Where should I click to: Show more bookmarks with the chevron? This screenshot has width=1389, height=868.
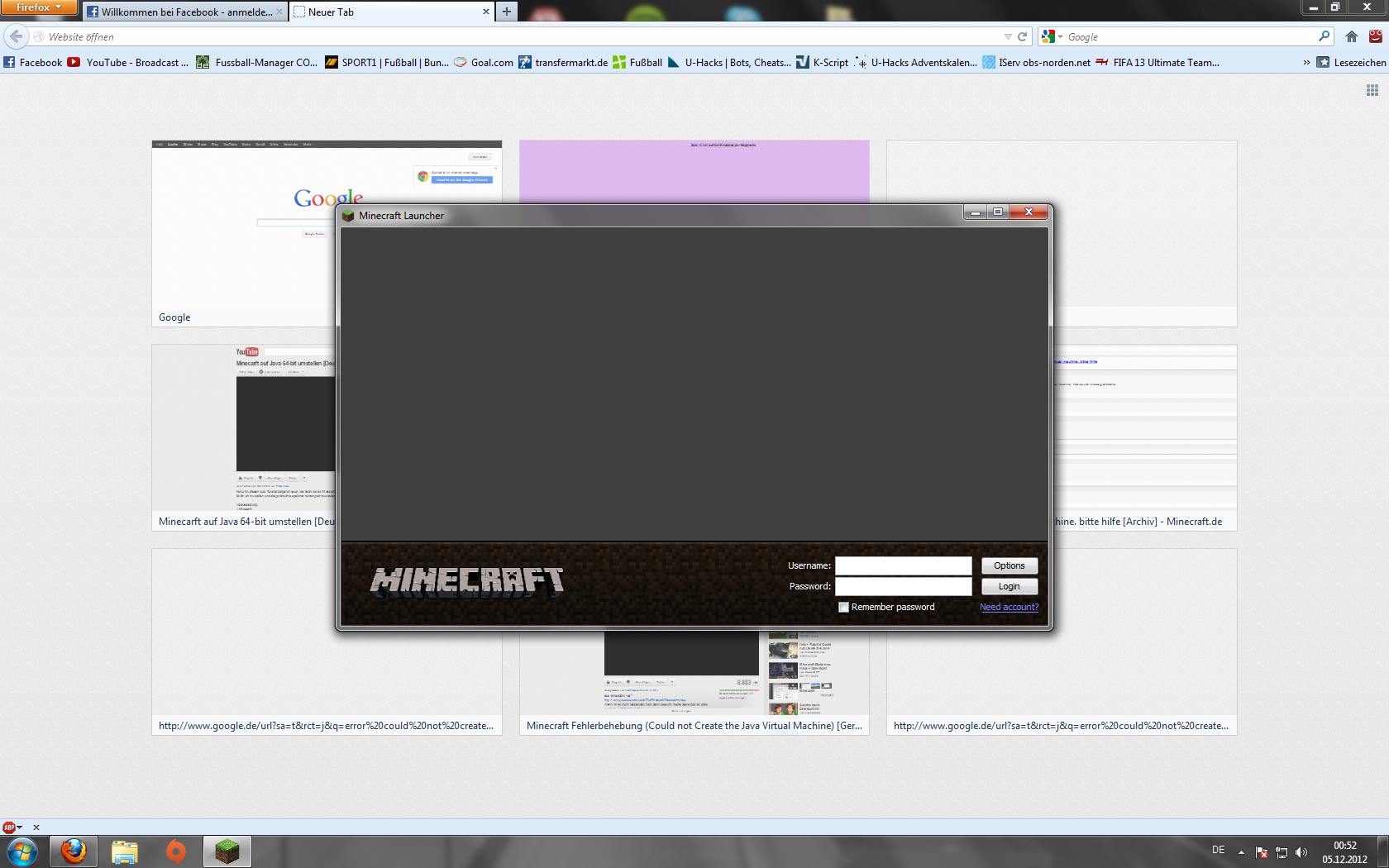(1306, 62)
